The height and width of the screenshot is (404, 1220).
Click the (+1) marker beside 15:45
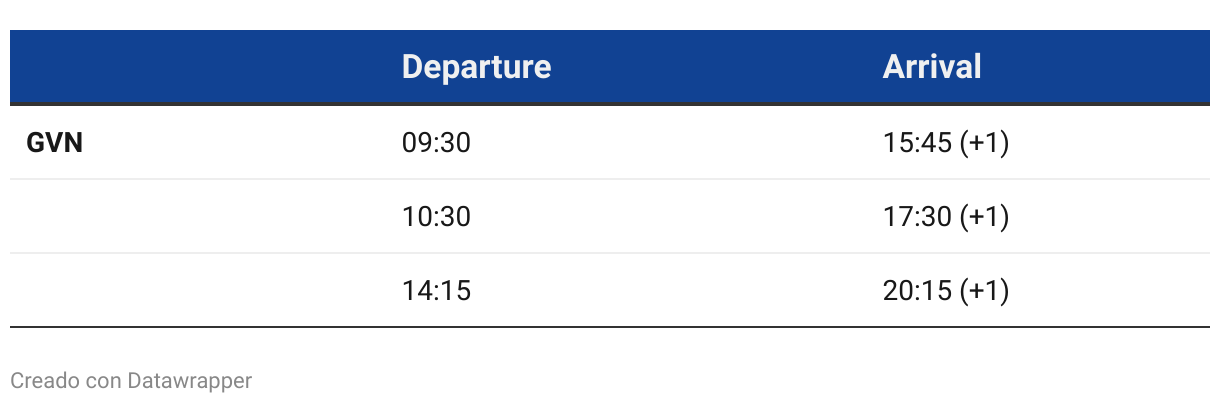(x=984, y=144)
